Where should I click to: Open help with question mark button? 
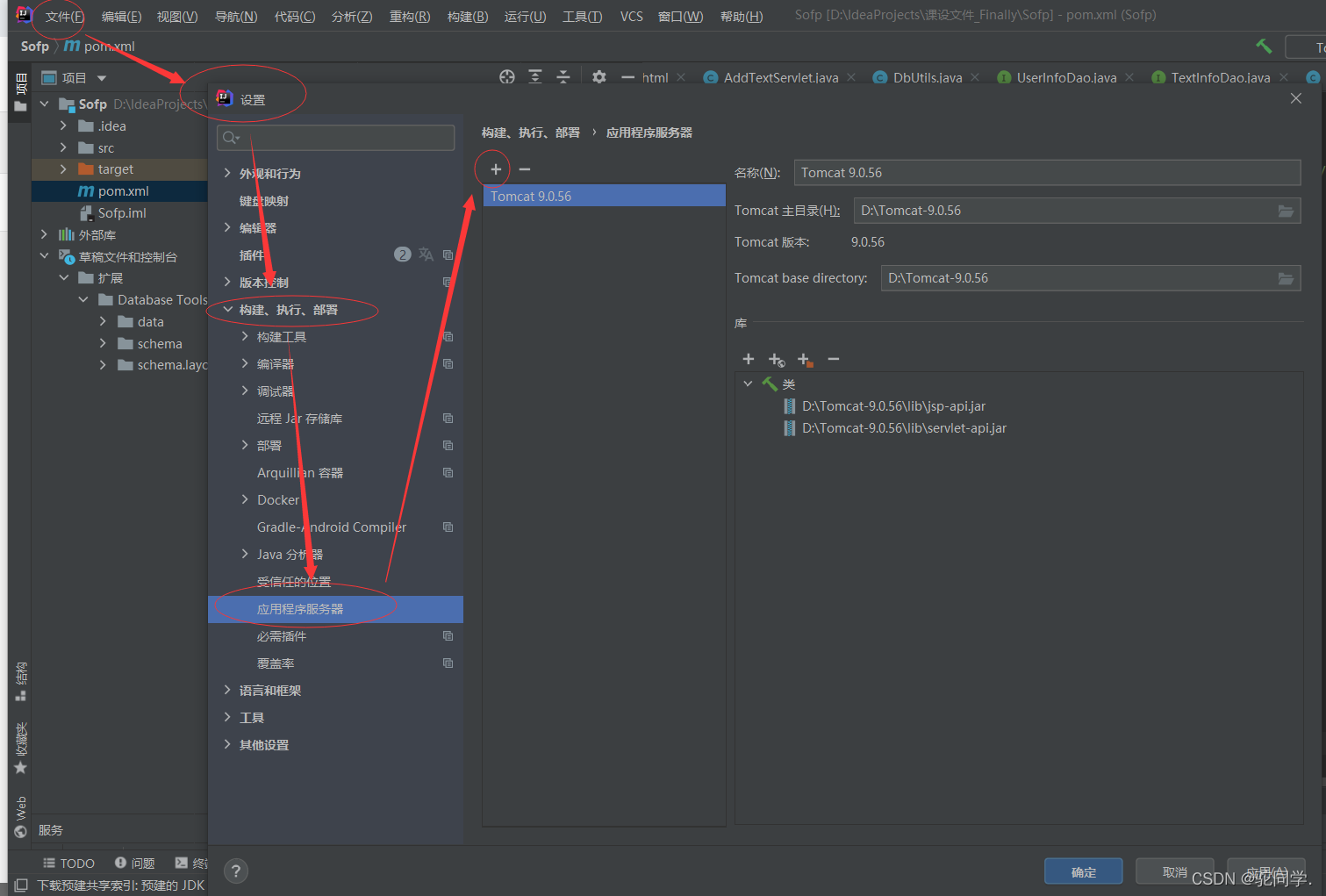(236, 871)
